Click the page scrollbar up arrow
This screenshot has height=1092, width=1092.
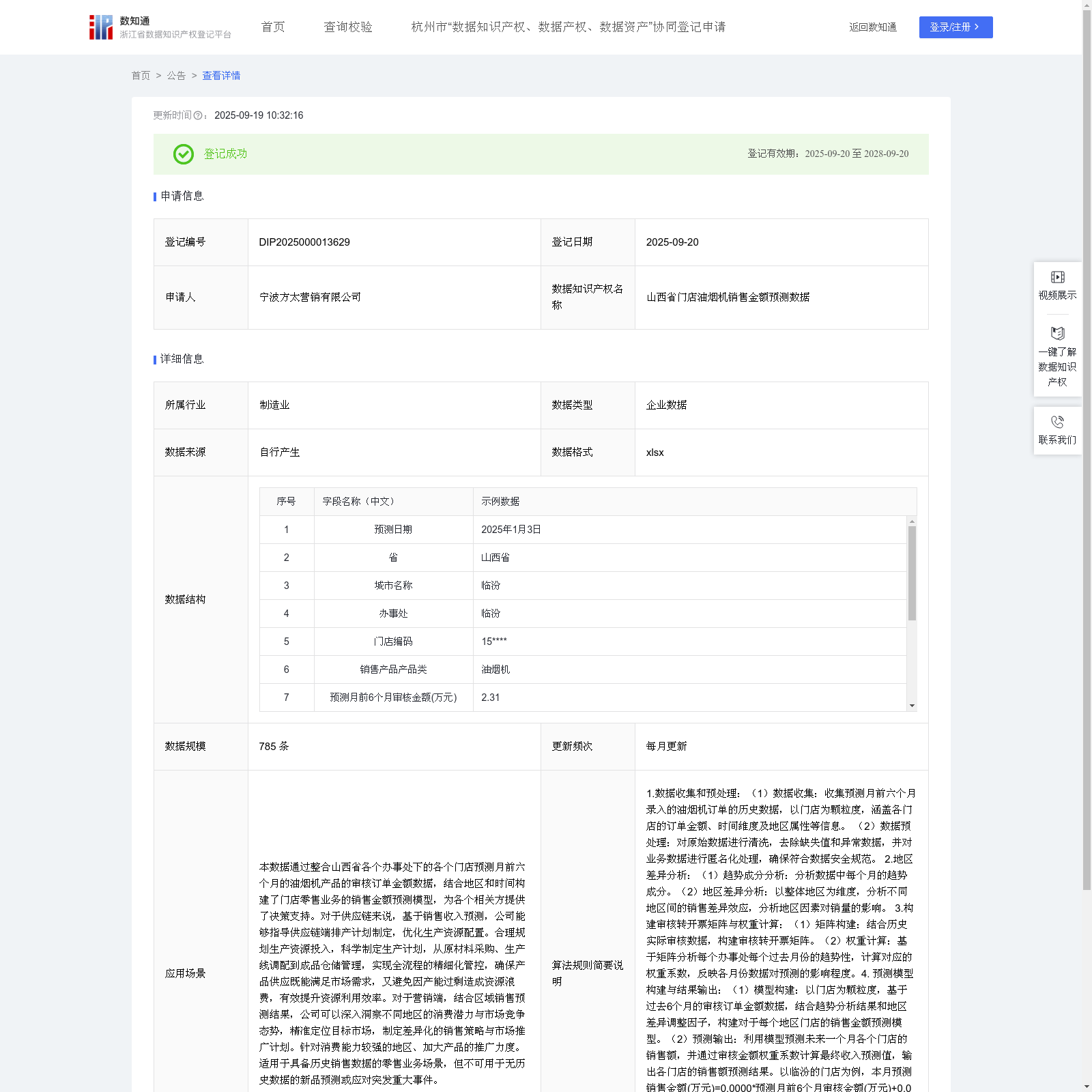pyautogui.click(x=1087, y=4)
